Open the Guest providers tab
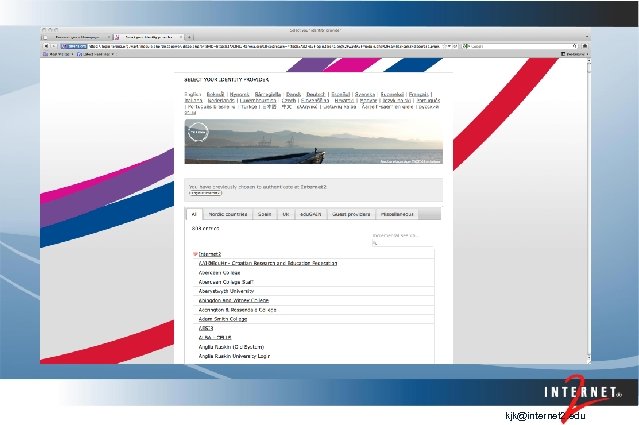This screenshot has height=425, width=639. 351,214
